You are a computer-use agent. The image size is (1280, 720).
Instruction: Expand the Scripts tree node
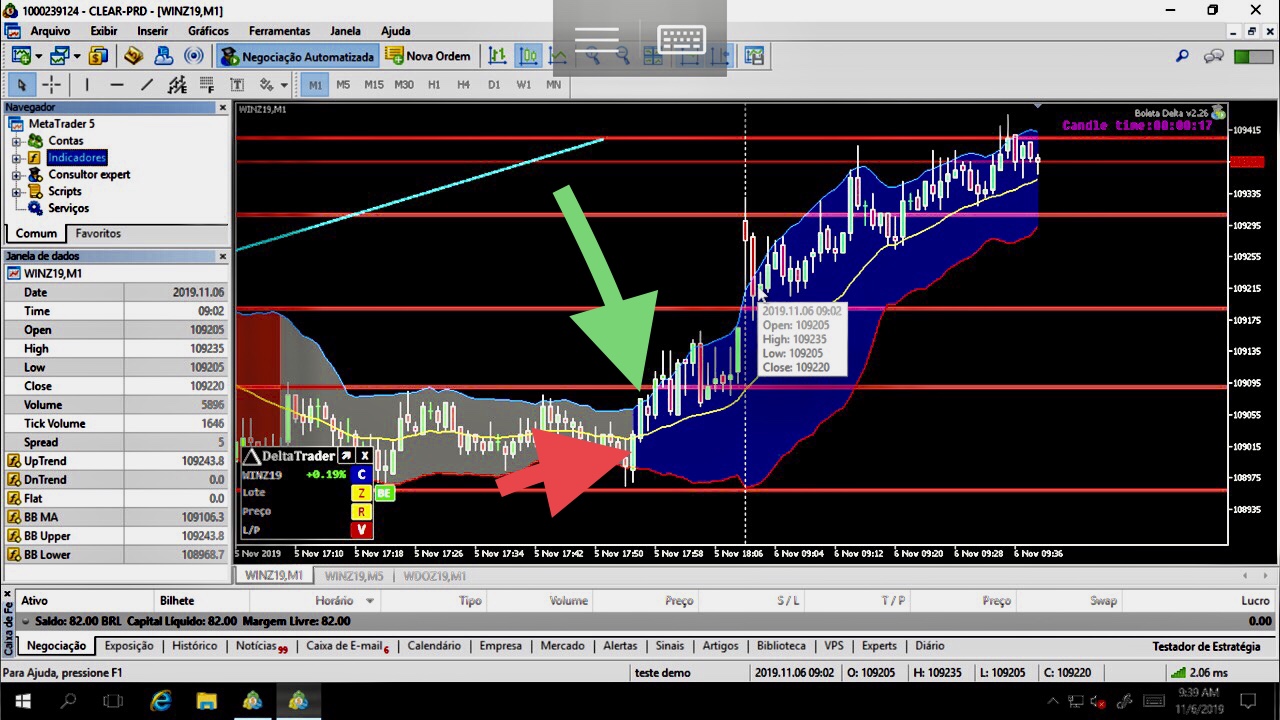click(x=16, y=192)
